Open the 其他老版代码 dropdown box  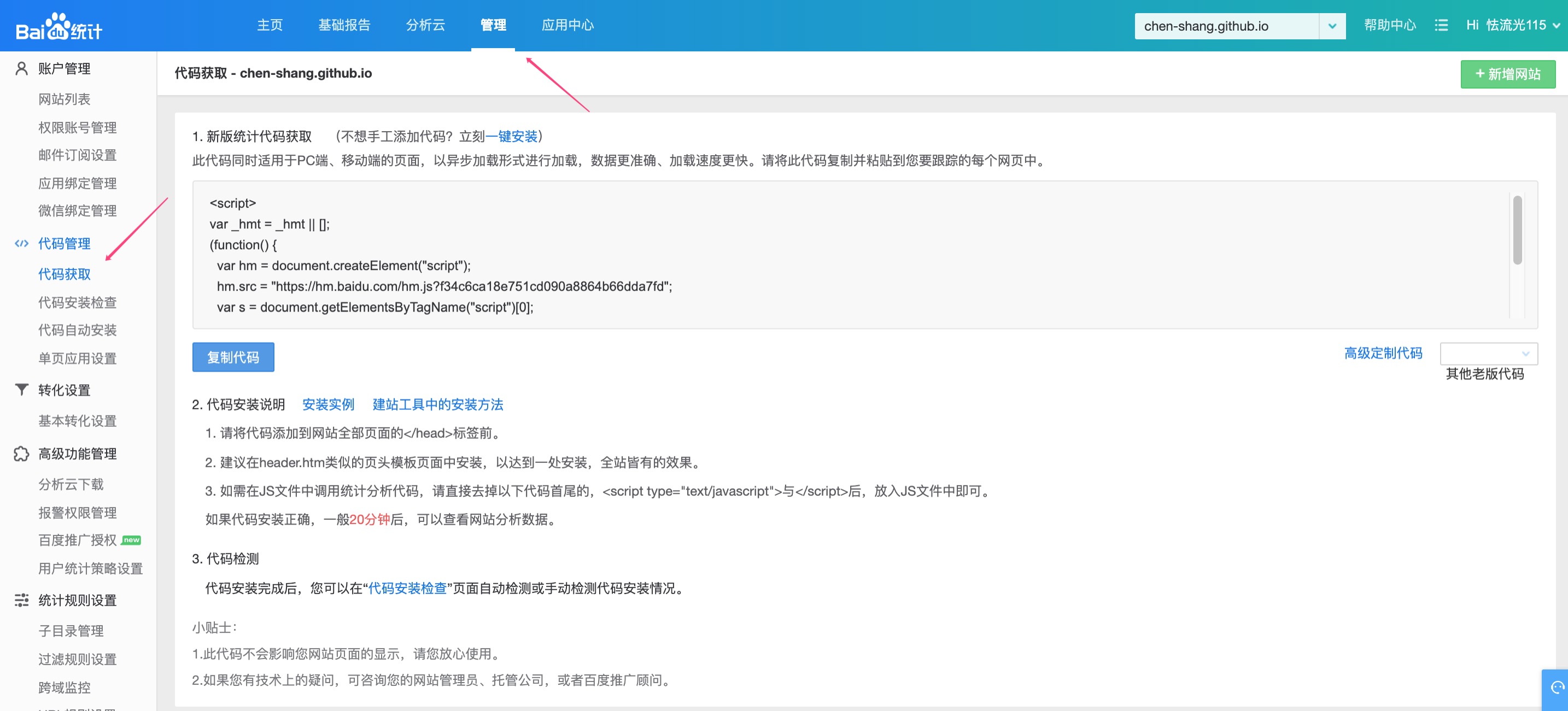pyautogui.click(x=1488, y=354)
